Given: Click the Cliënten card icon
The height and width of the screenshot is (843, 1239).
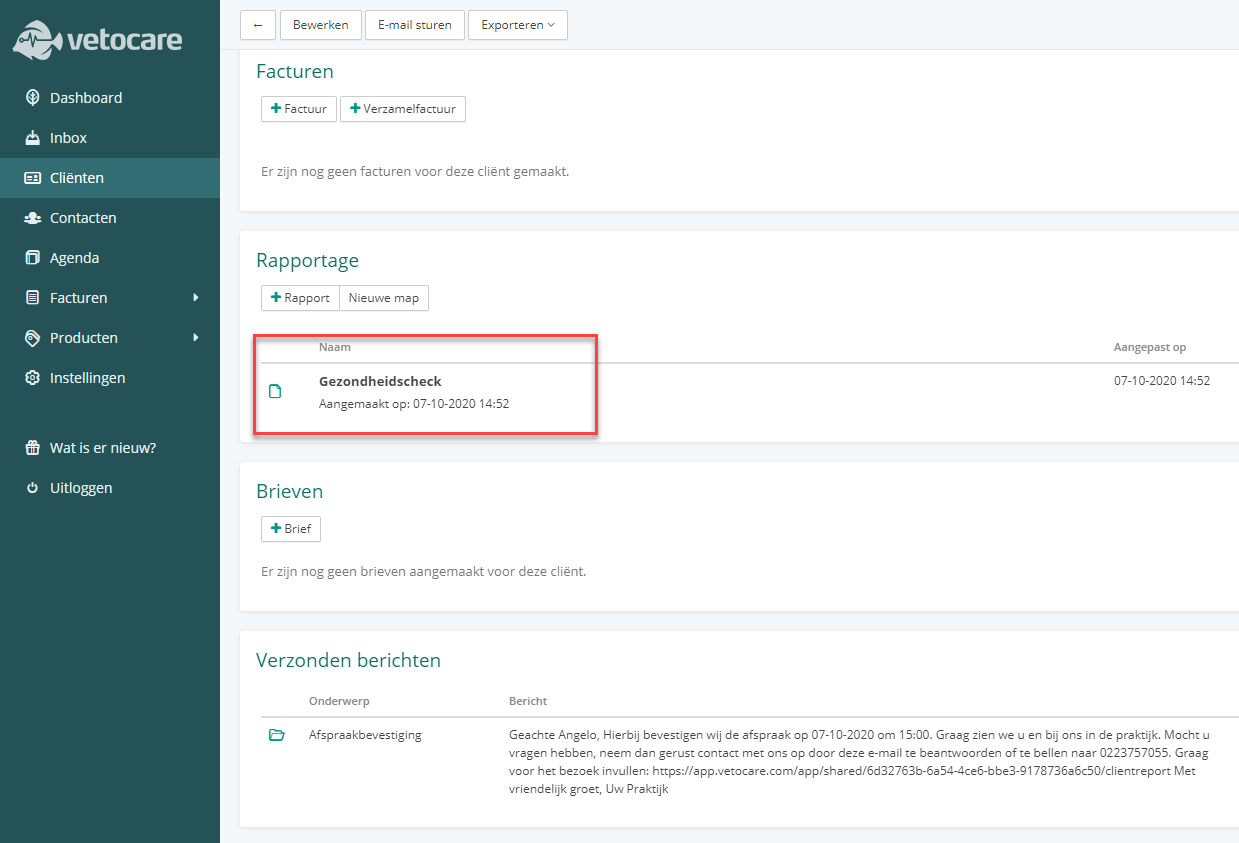Looking at the screenshot, I should pyautogui.click(x=32, y=178).
